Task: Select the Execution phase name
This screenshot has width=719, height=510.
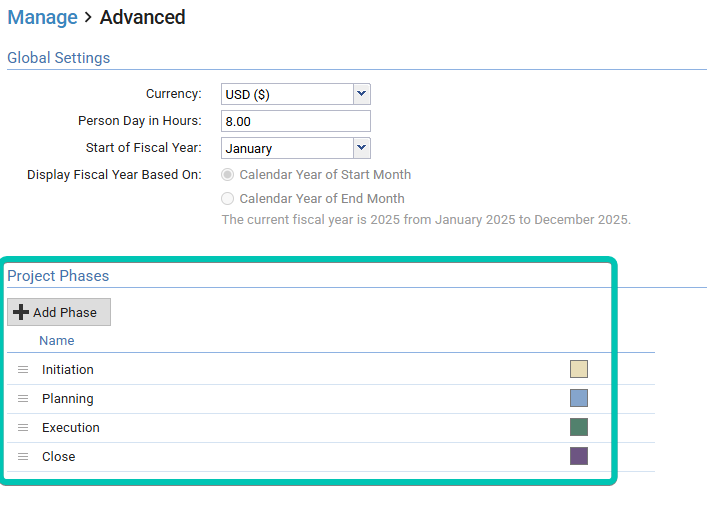Action: click(x=71, y=427)
